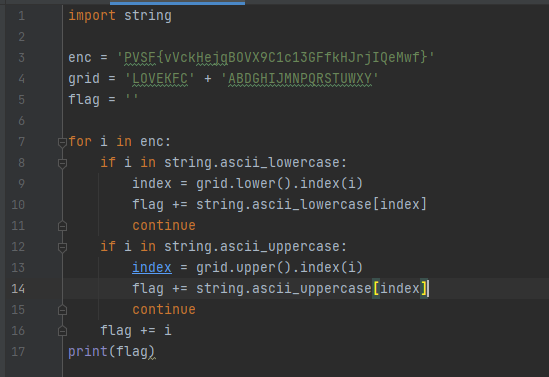Click the print(flag) statement
This screenshot has height=377, width=549.
(111, 351)
